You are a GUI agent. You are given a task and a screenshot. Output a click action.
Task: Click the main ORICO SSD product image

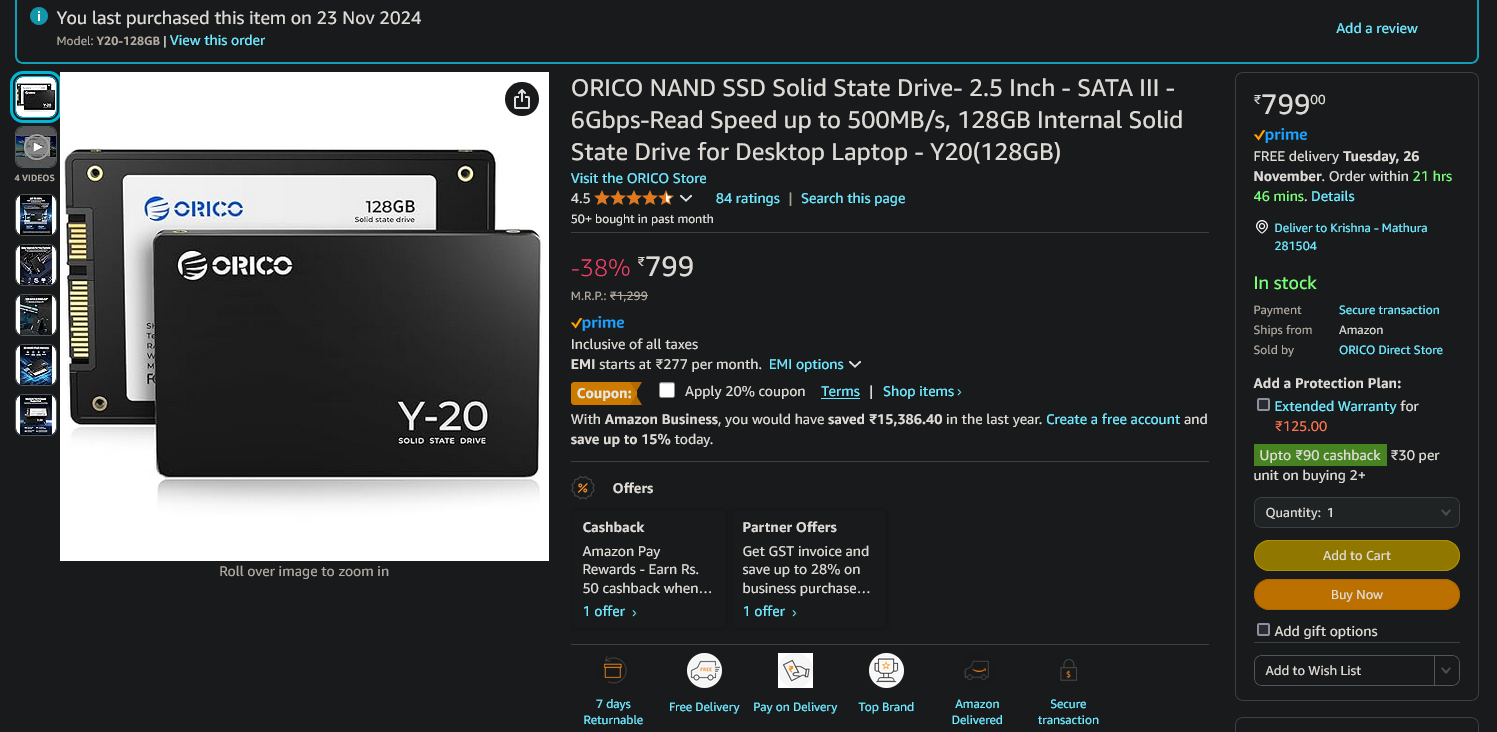(x=304, y=316)
